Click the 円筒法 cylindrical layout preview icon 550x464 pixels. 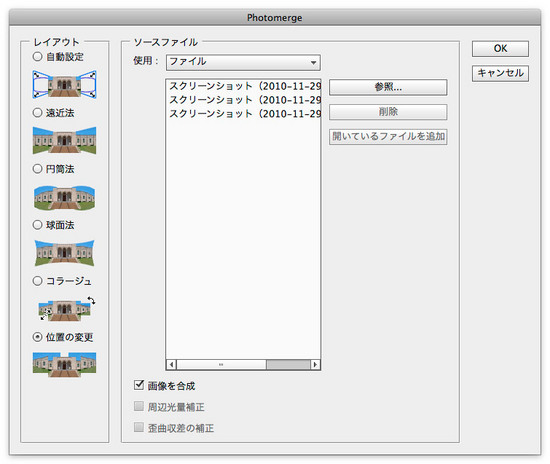pos(65,197)
